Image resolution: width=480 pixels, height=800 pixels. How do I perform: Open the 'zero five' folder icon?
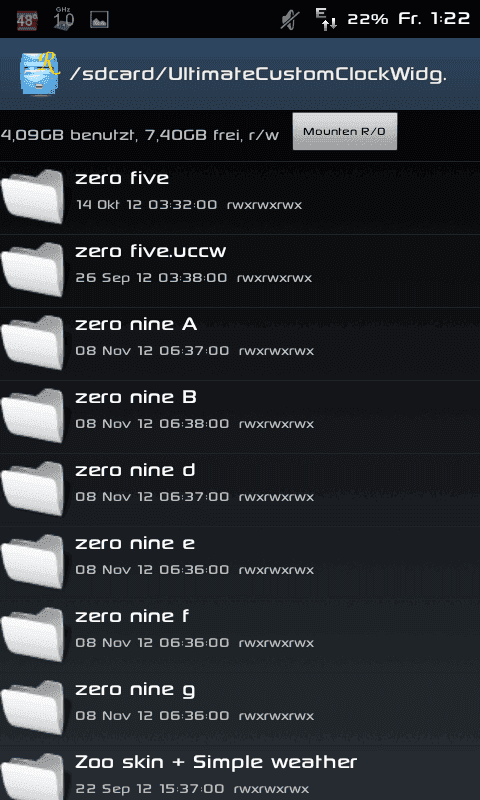point(33,197)
